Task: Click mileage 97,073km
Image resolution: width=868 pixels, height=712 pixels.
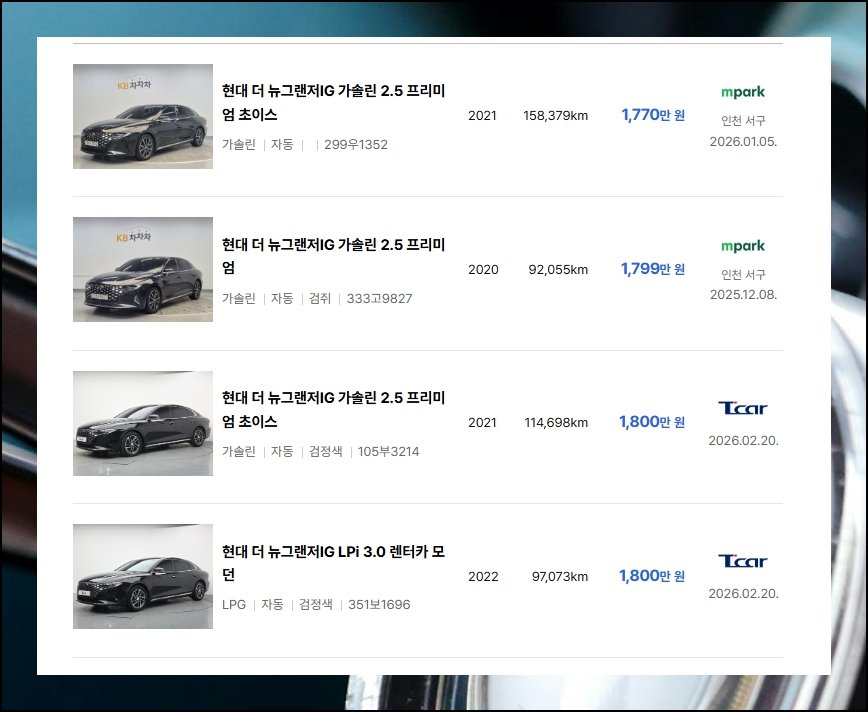Action: pos(560,576)
